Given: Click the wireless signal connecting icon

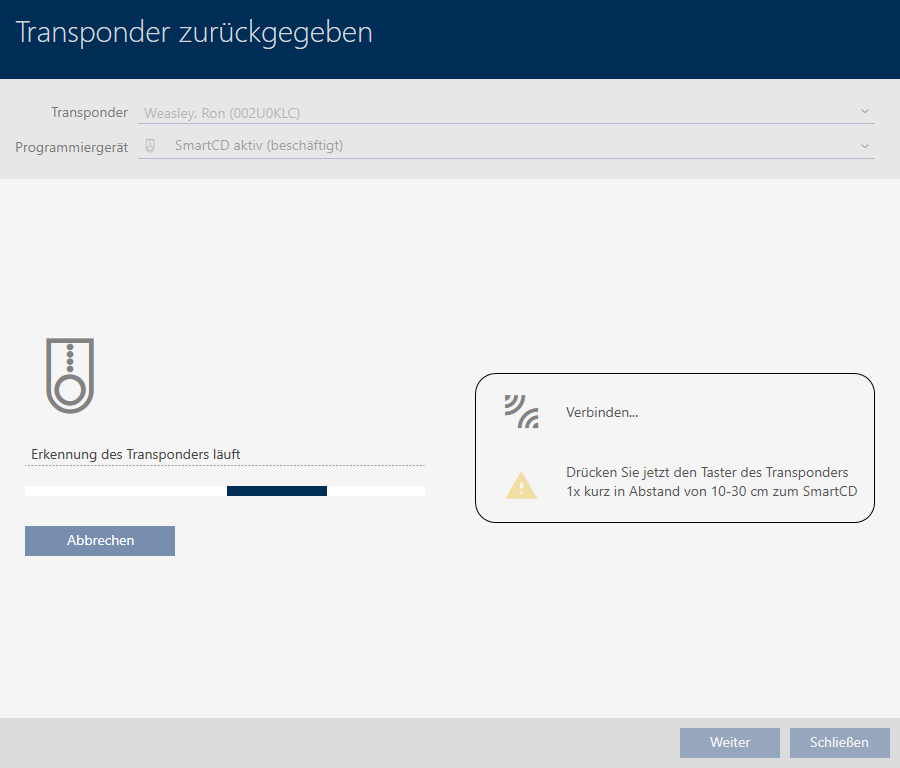Looking at the screenshot, I should [521, 412].
